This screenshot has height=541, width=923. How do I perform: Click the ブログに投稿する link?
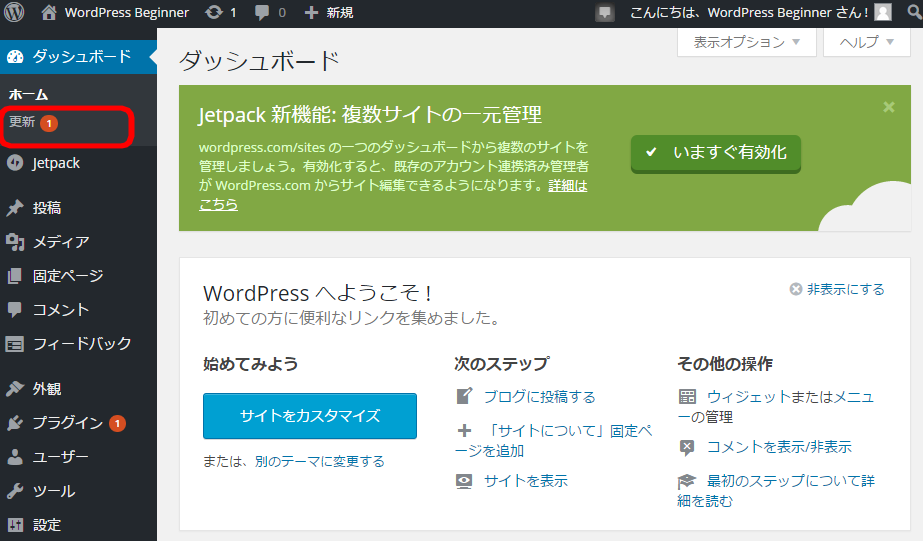[539, 397]
